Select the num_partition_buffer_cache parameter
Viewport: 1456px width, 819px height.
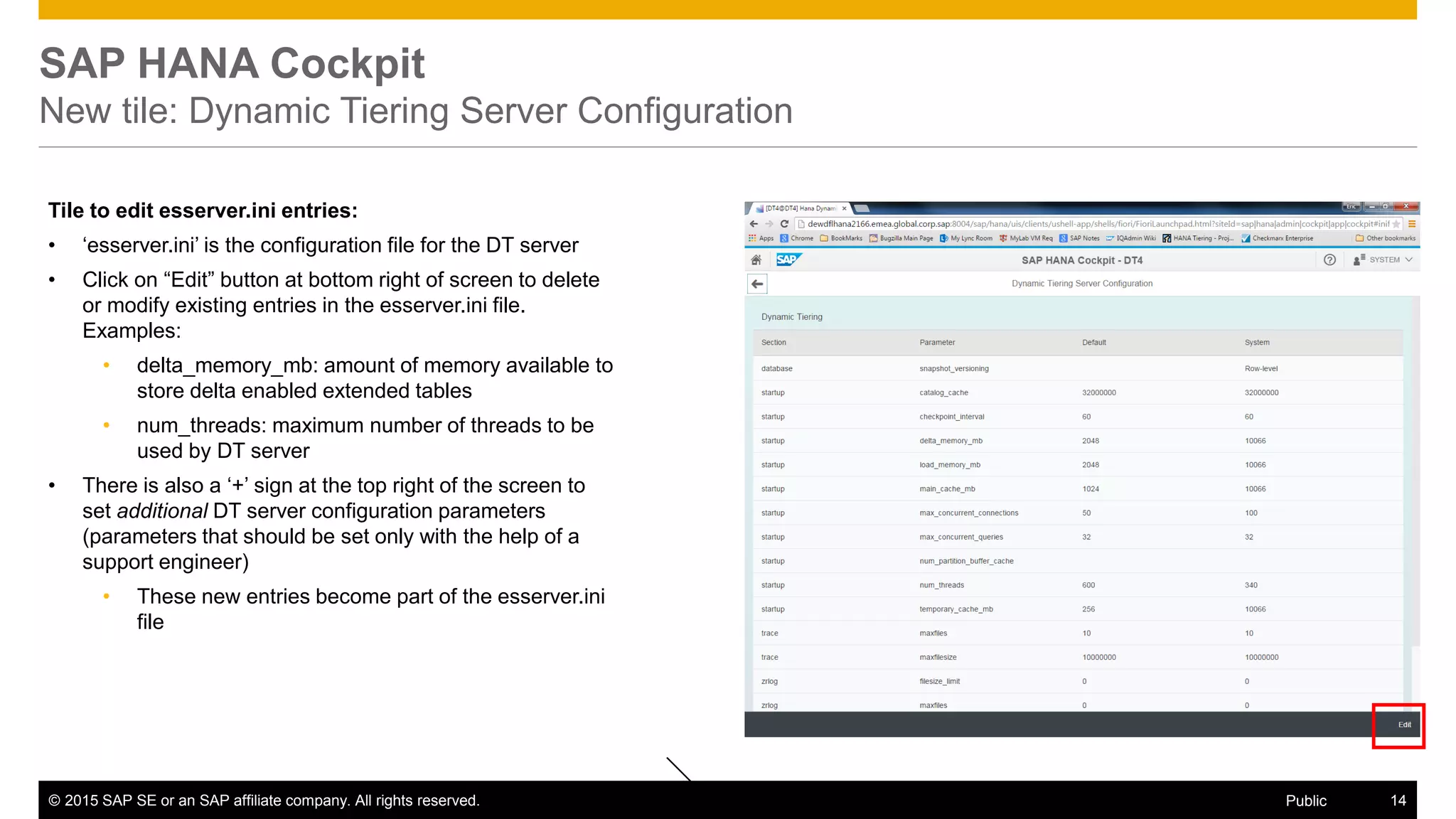pyautogui.click(x=966, y=562)
